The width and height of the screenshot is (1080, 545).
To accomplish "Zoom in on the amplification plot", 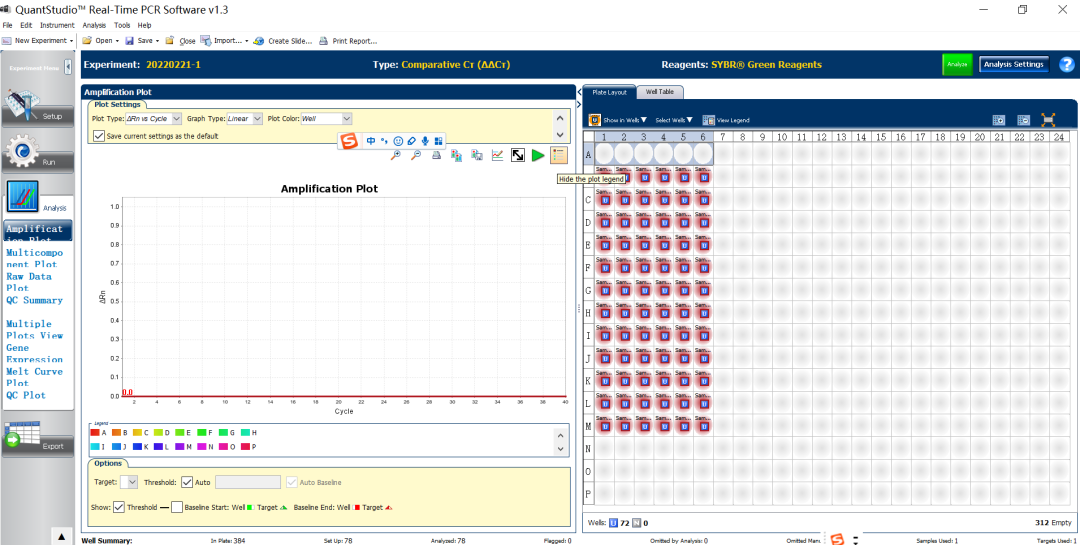I will [x=395, y=156].
